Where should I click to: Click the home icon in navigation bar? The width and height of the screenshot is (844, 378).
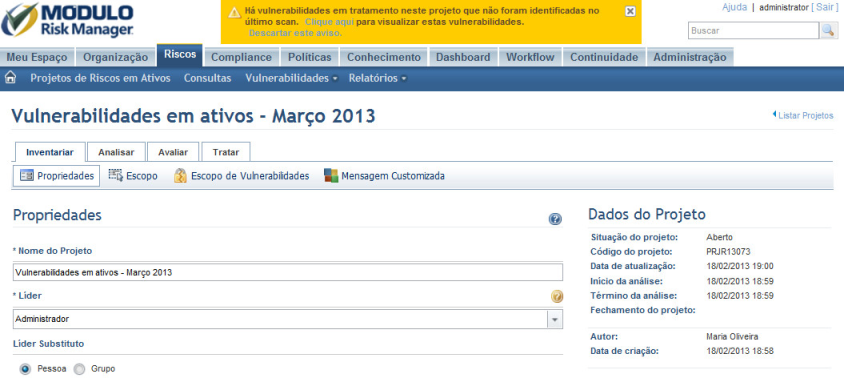pyautogui.click(x=10, y=78)
